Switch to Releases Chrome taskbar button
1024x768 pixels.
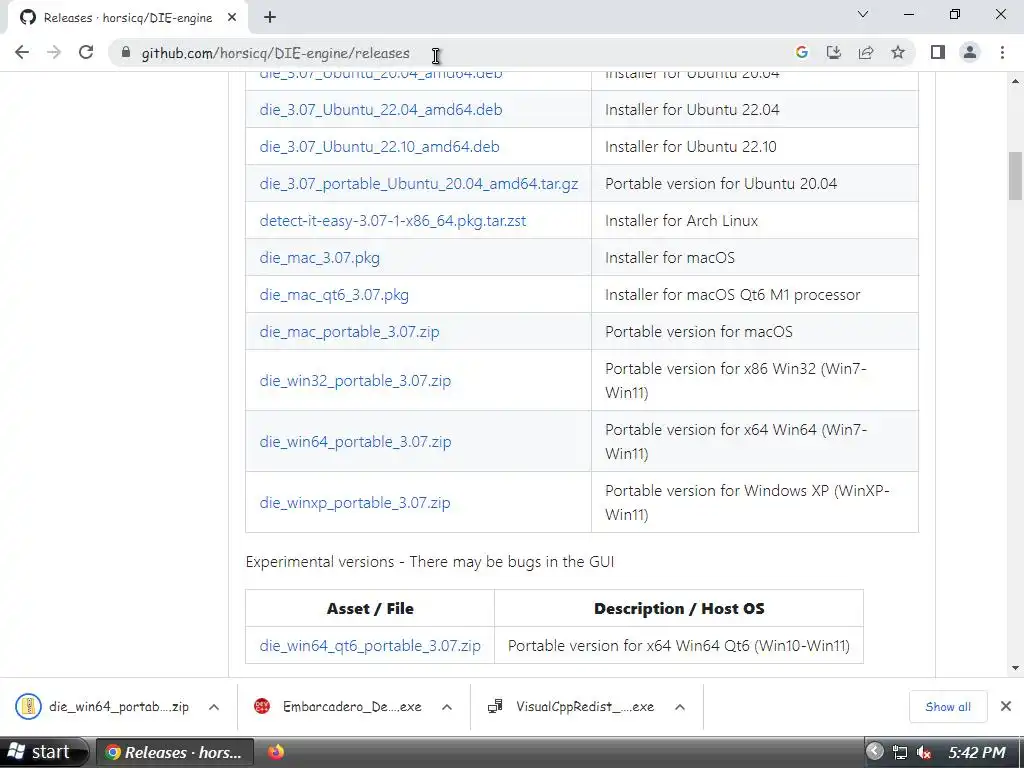tap(173, 752)
